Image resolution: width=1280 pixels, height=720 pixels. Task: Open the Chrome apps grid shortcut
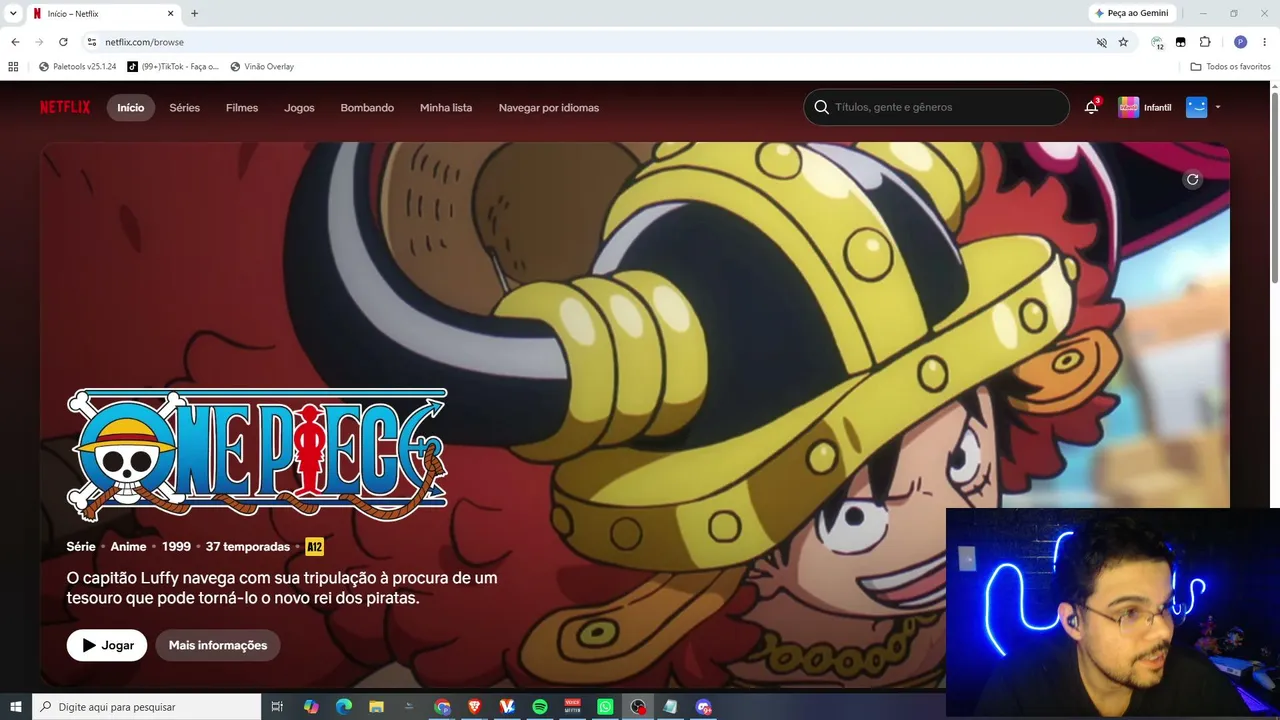click(x=13, y=67)
